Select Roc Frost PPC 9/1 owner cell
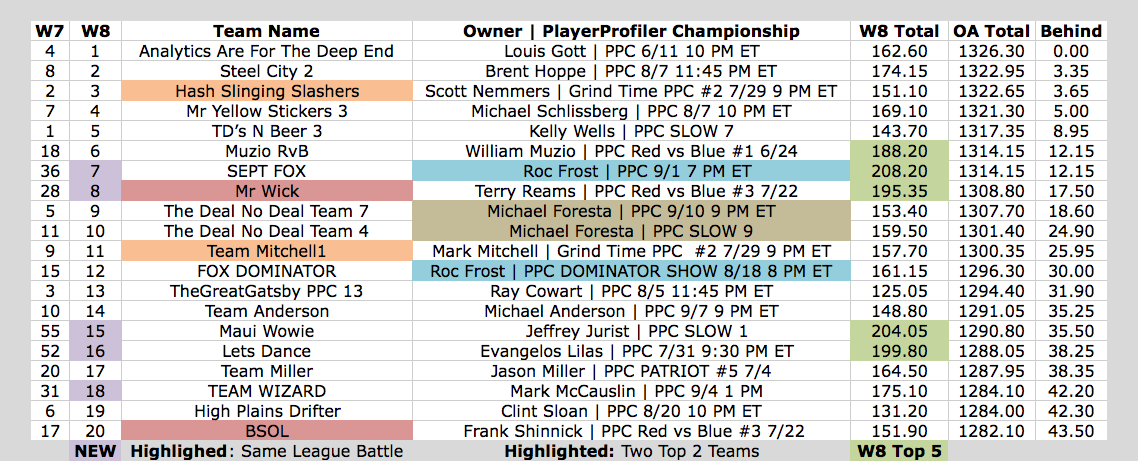Viewport: 1138px width, 461px height. (x=631, y=171)
